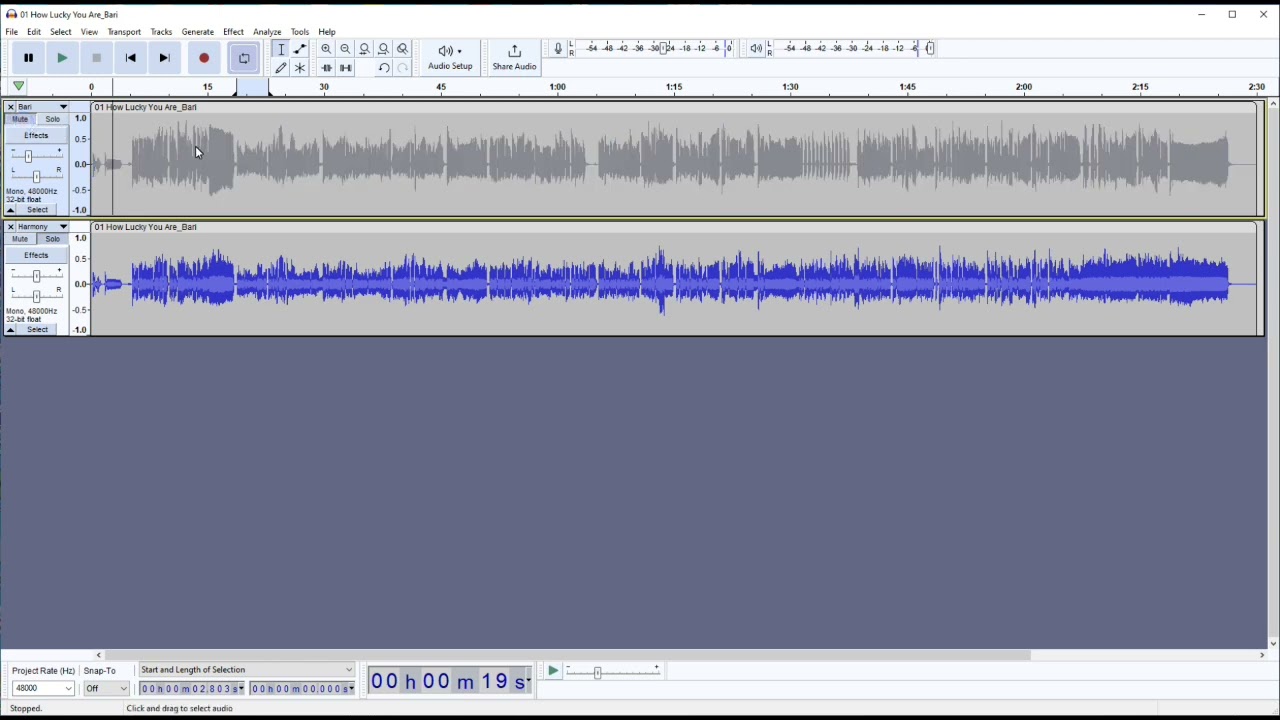Image resolution: width=1280 pixels, height=720 pixels.
Task: Click the Share Audio button
Action: pos(515,58)
